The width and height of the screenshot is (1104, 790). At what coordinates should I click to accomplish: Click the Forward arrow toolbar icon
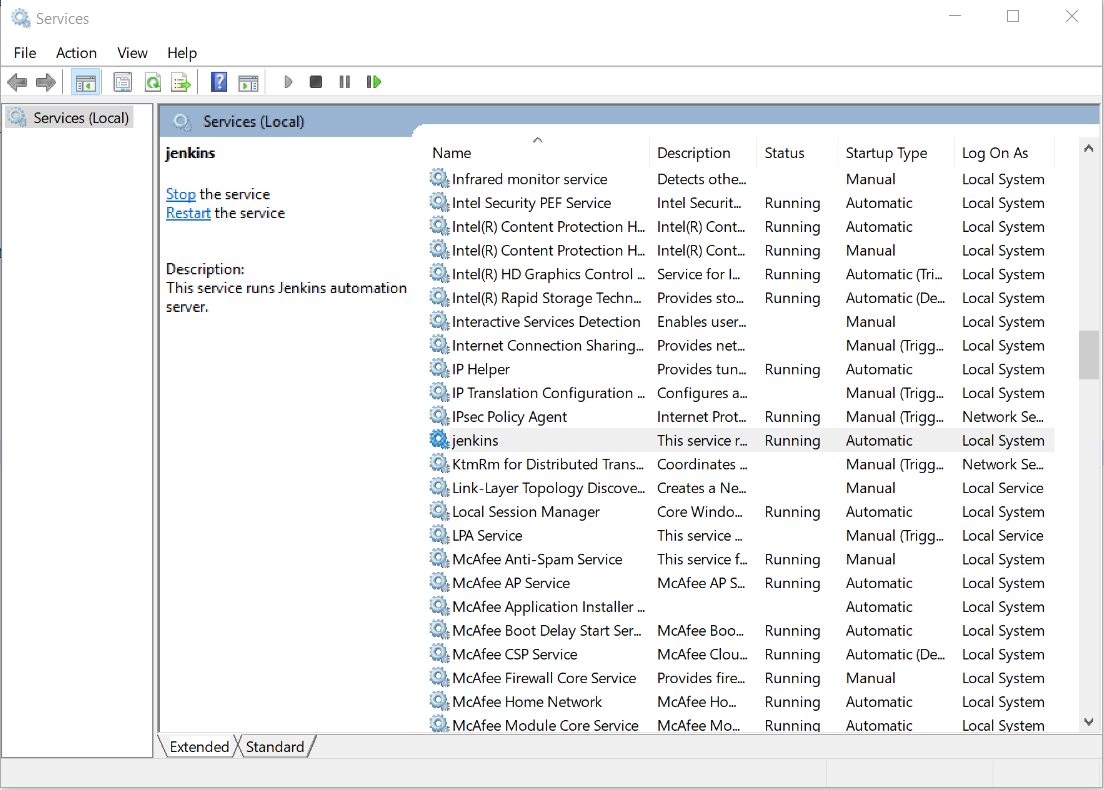tap(46, 82)
